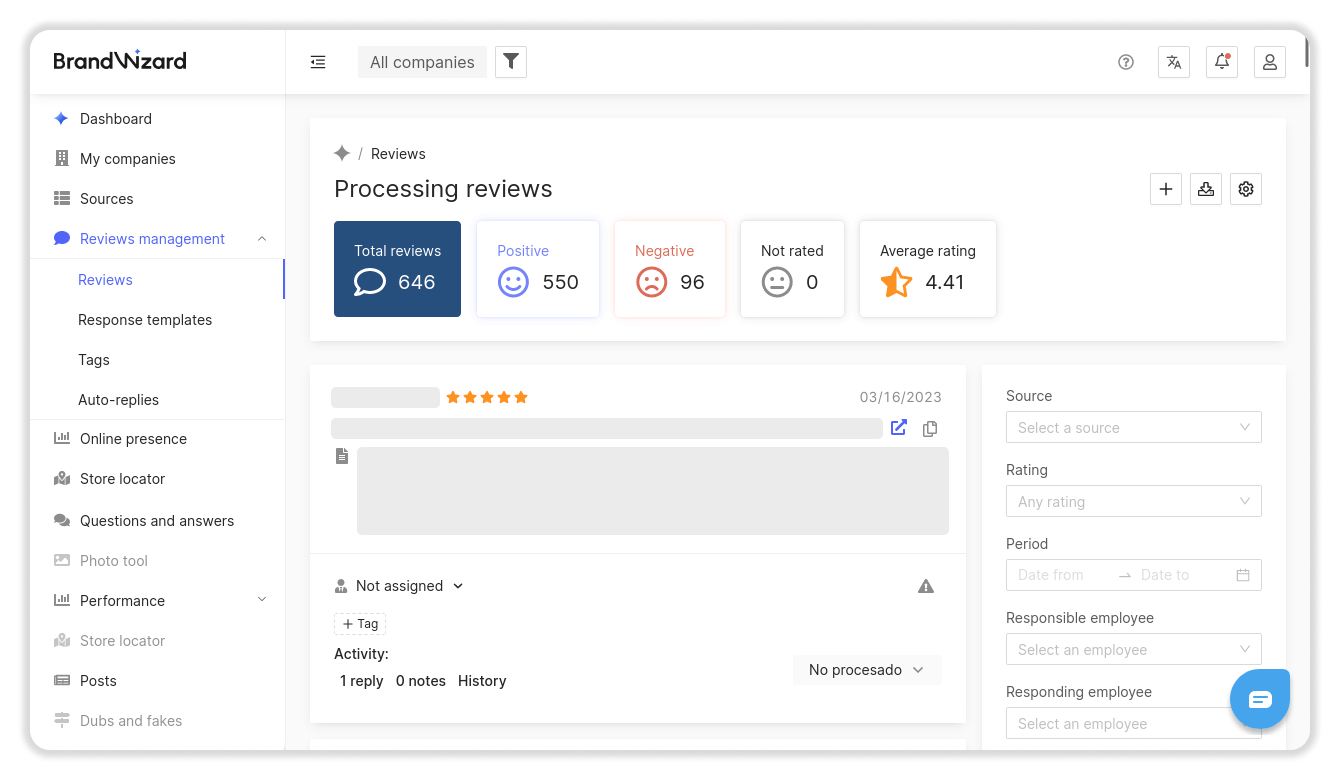Click the add review plus icon
Screen dimensions: 1340x780
click(x=1165, y=188)
